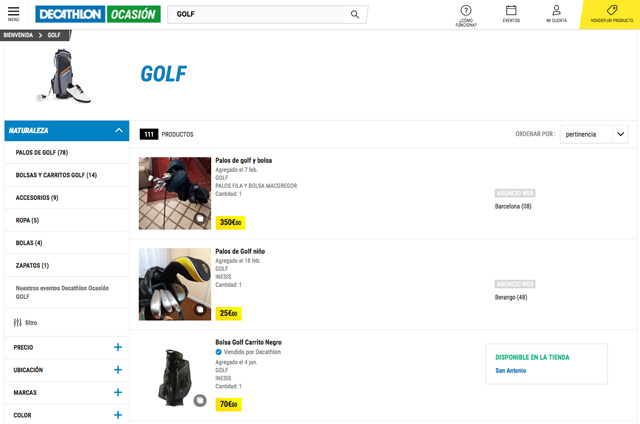Screen dimensions: 640x424
Task: Click the 350€ price tag
Action: pyautogui.click(x=230, y=222)
